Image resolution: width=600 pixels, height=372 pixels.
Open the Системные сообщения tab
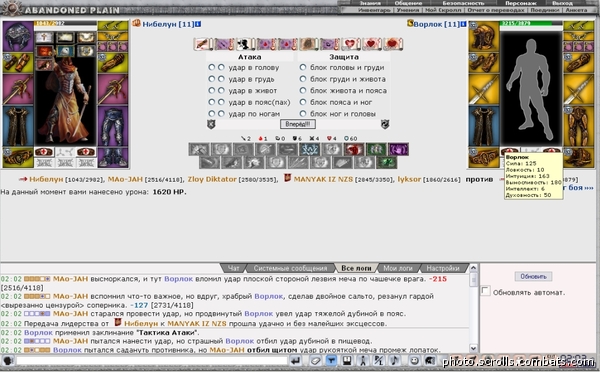(x=290, y=268)
